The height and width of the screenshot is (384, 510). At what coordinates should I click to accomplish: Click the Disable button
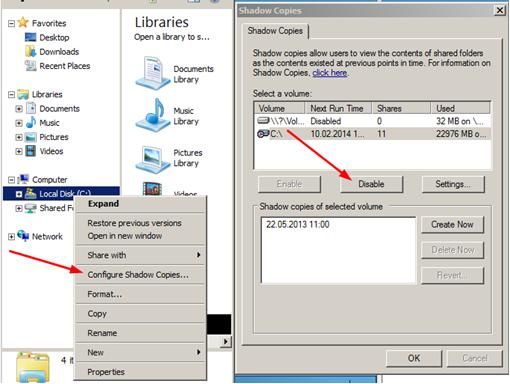click(x=371, y=184)
